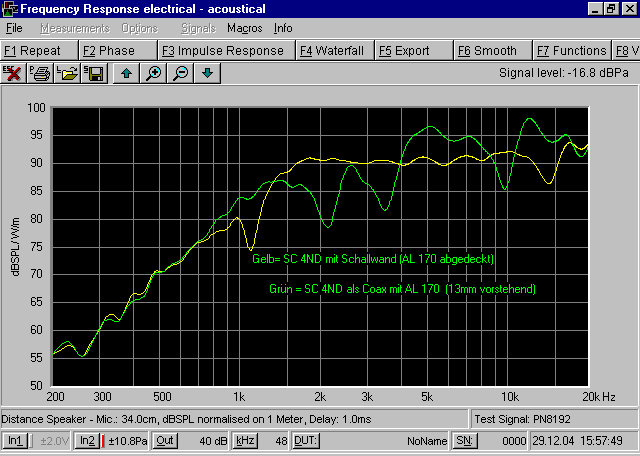Open the Macros menu

coord(245,28)
